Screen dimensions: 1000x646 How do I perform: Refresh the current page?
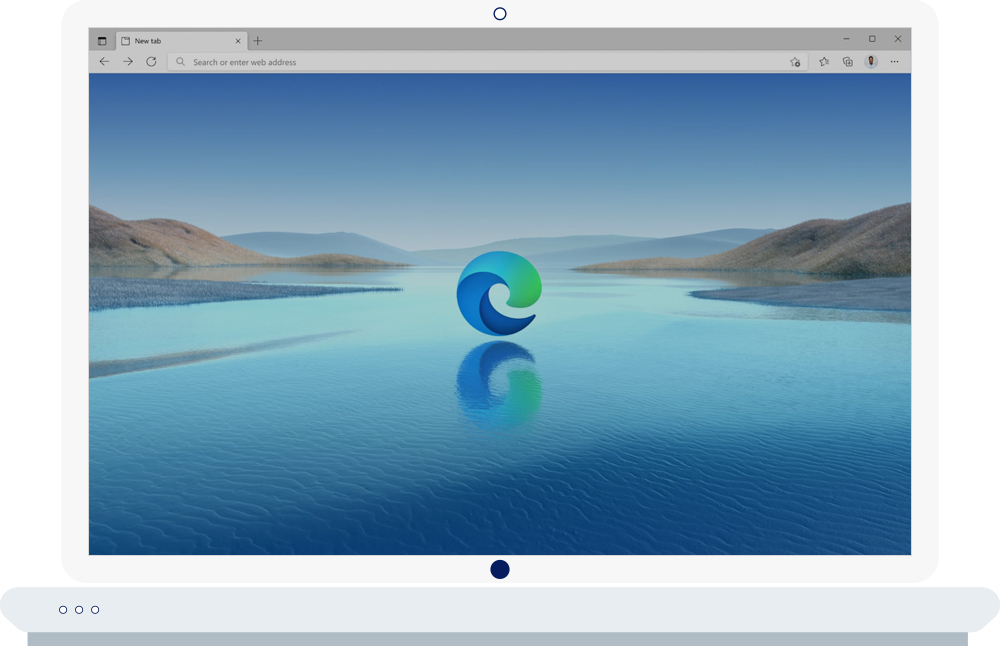pos(151,62)
